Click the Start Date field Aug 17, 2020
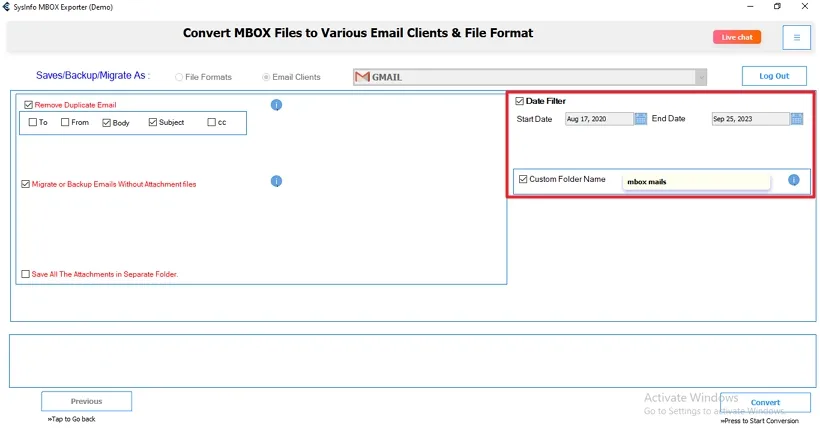Viewport: 820px width, 437px height. click(x=599, y=119)
